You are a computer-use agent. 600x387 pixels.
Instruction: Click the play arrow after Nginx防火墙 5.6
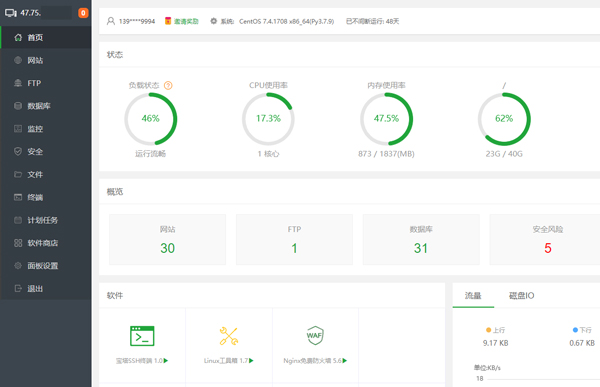pos(345,361)
